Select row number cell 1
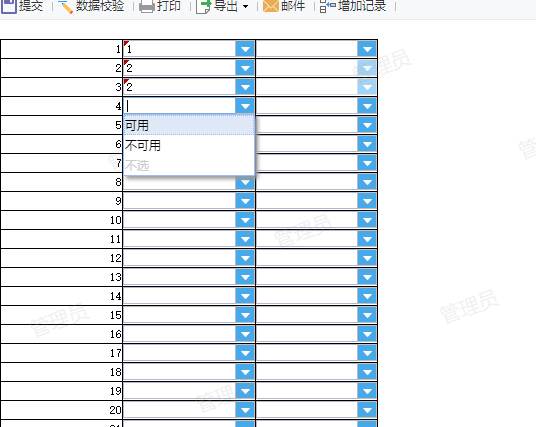536x427 pixels. pyautogui.click(x=62, y=49)
